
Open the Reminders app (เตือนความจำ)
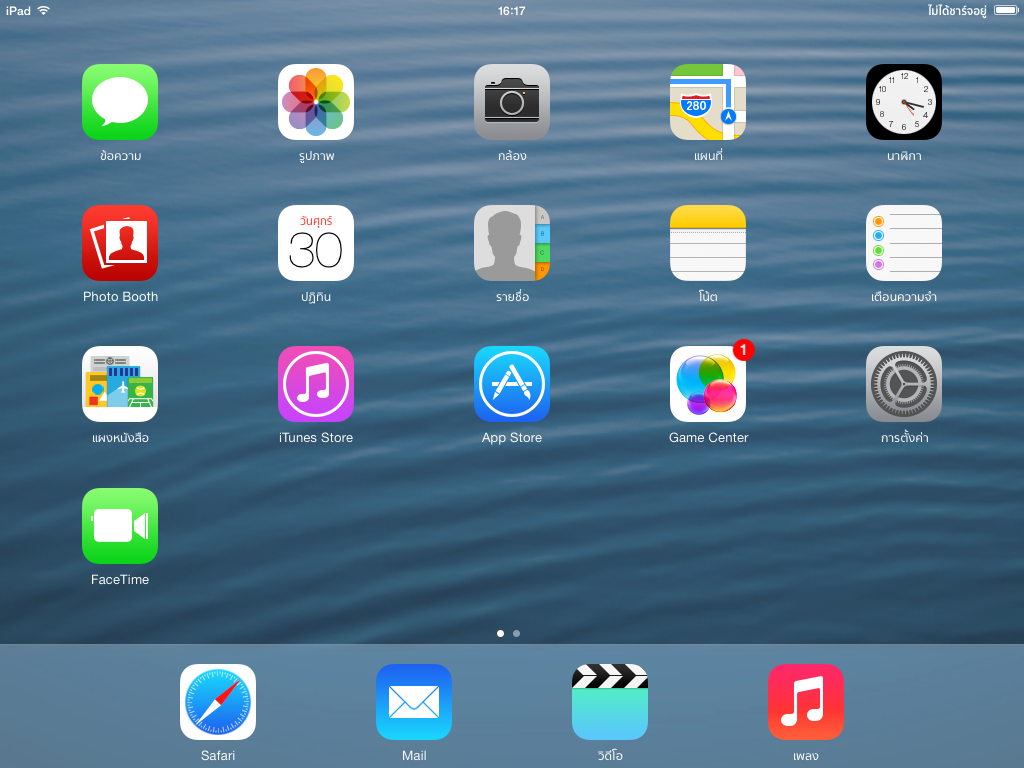[x=904, y=243]
